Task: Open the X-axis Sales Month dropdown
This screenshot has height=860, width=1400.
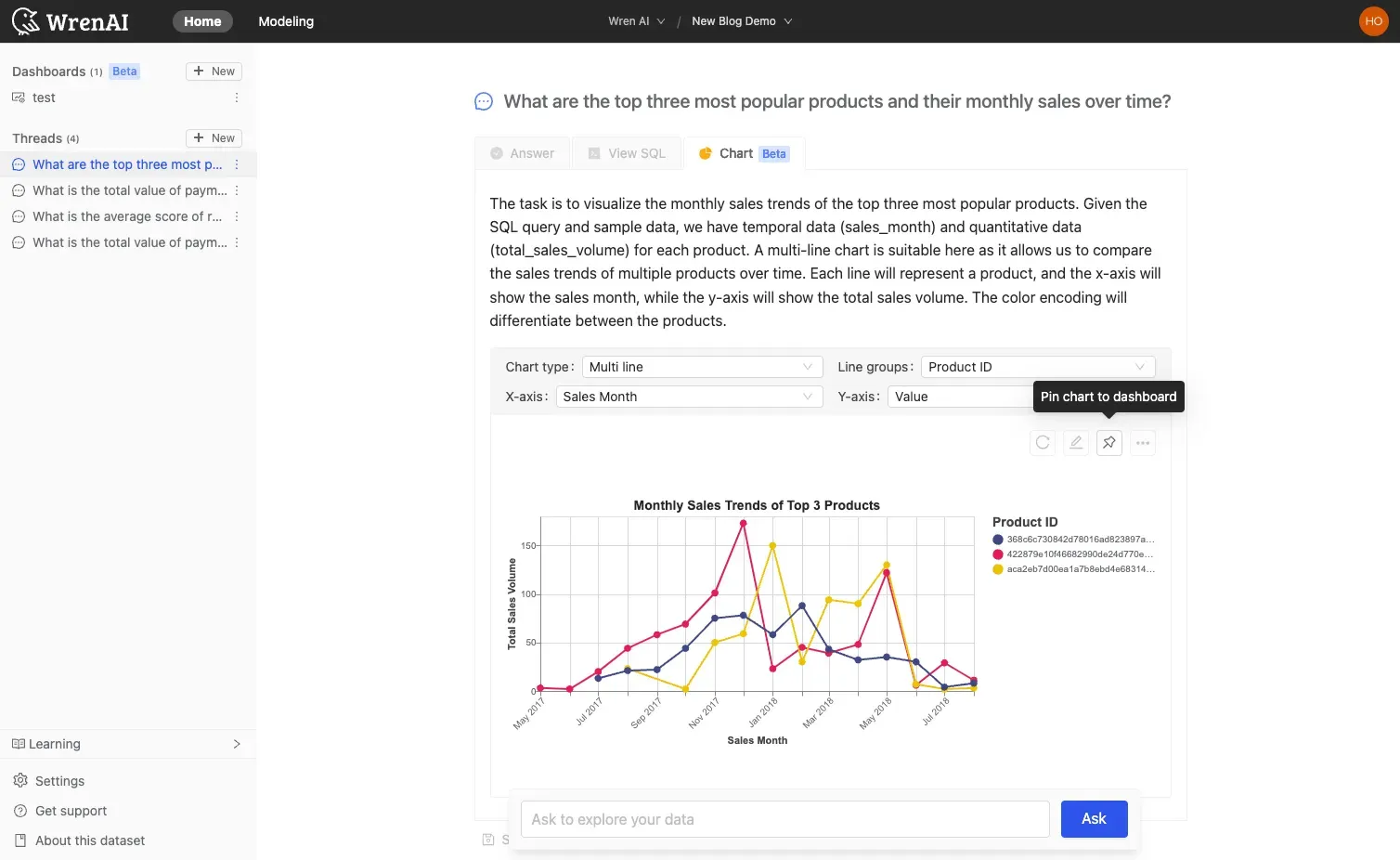Action: (689, 397)
